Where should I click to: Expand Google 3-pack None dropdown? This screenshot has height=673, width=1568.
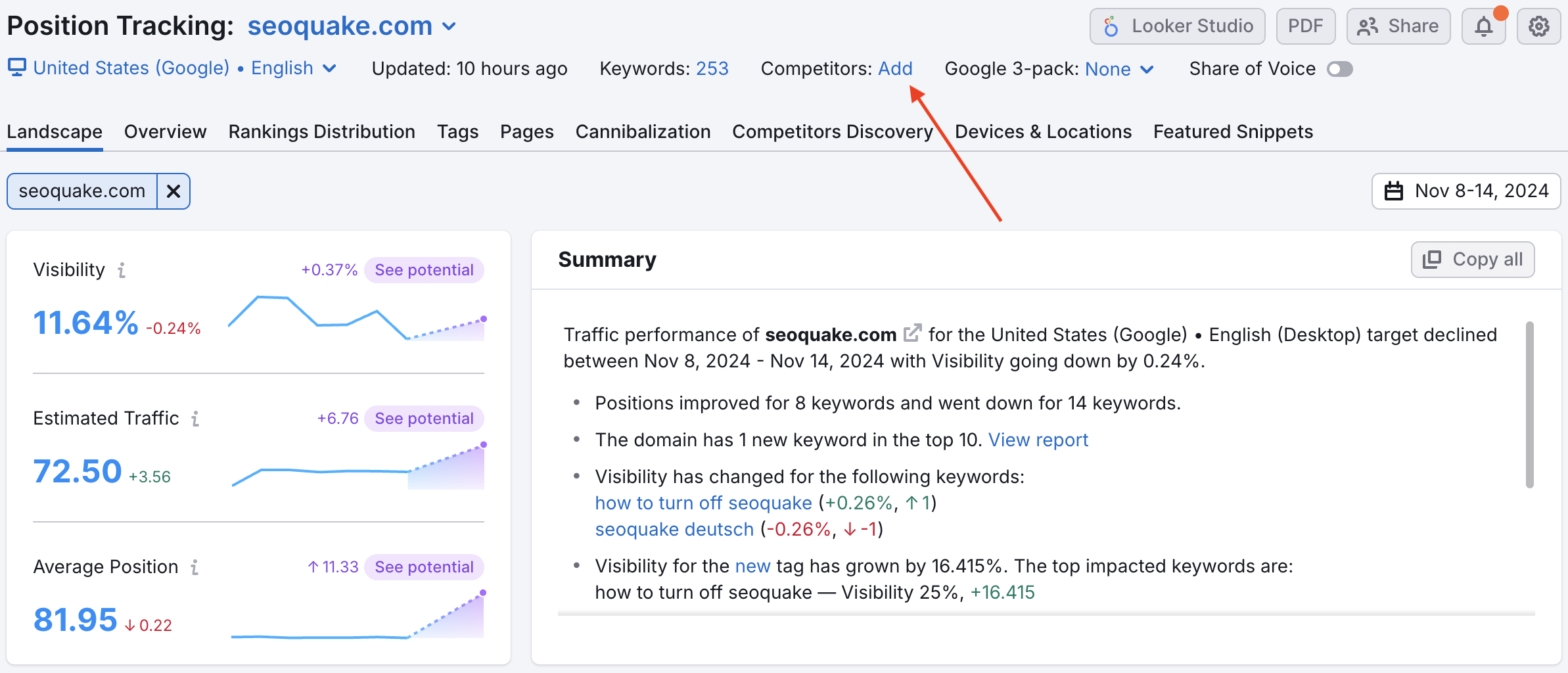(1119, 69)
